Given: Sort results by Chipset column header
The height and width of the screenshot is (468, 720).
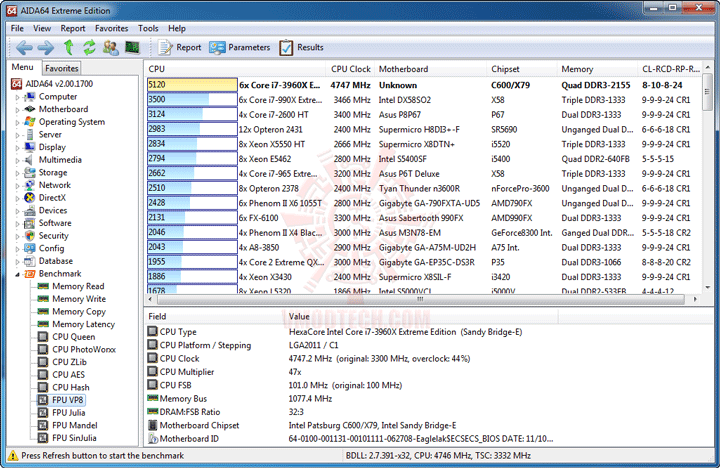Looking at the screenshot, I should (x=522, y=69).
